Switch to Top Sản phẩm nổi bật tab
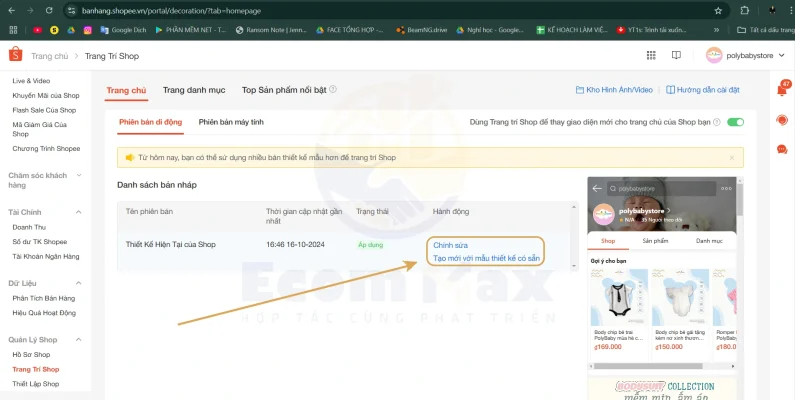Screen dimensions: 795x400 [x=284, y=90]
